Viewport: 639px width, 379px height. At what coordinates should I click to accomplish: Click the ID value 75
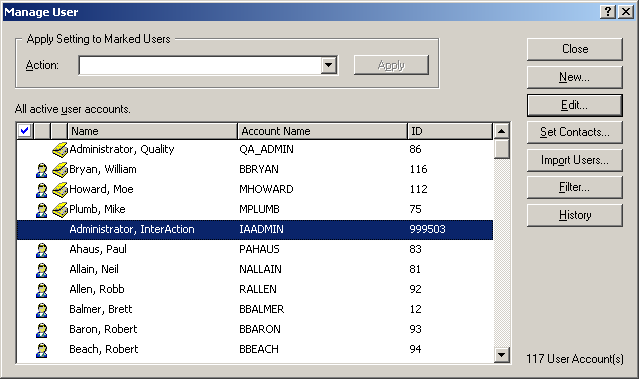(x=416, y=209)
